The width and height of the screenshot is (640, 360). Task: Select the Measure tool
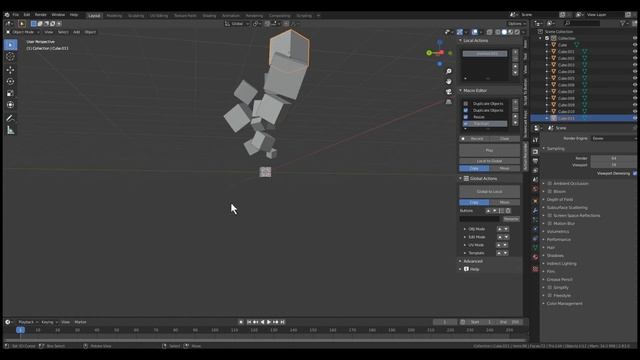[x=11, y=131]
